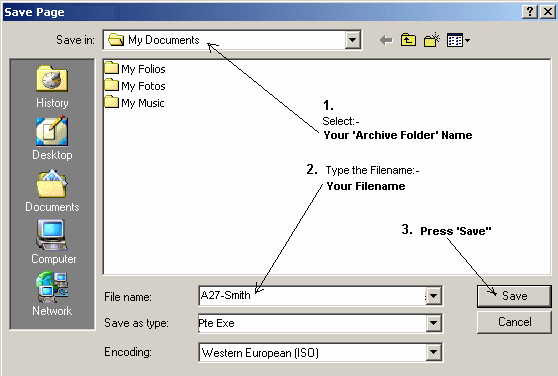The image size is (558, 376).
Task: Open the History location in the sidebar
Action: (52, 87)
